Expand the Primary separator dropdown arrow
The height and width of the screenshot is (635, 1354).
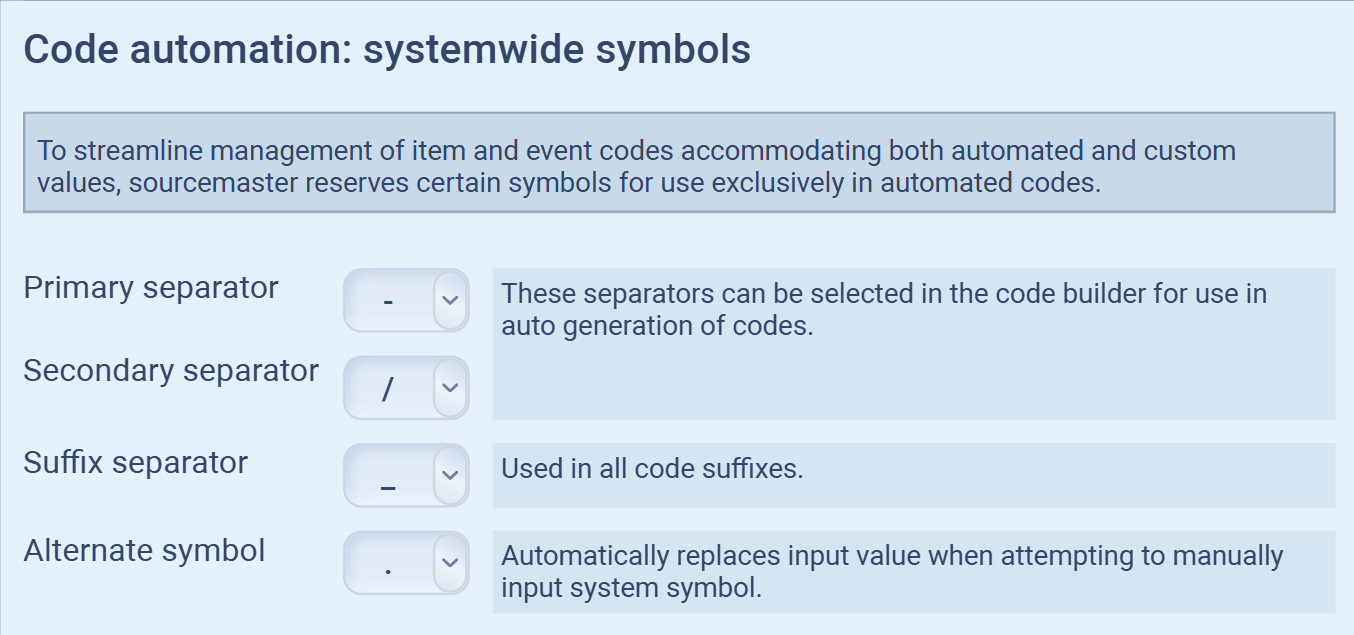pyautogui.click(x=451, y=300)
